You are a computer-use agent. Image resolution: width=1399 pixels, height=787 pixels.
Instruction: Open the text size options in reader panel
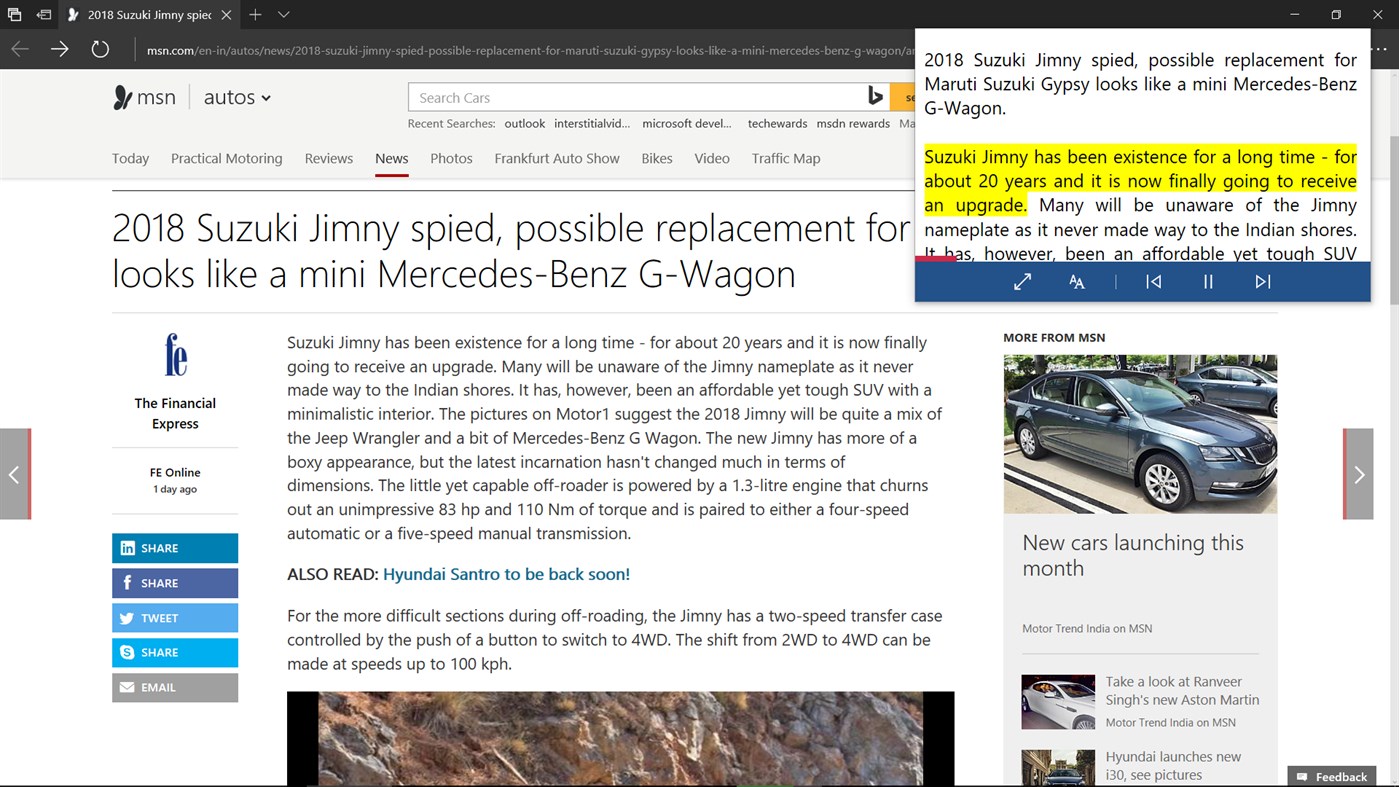click(1077, 282)
